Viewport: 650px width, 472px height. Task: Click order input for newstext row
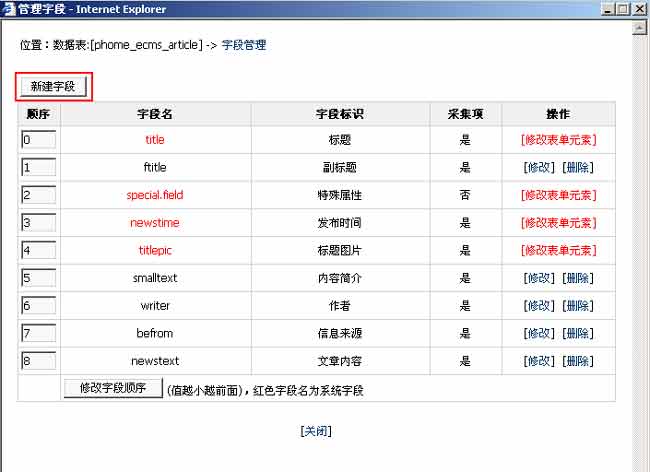pyautogui.click(x=38, y=361)
